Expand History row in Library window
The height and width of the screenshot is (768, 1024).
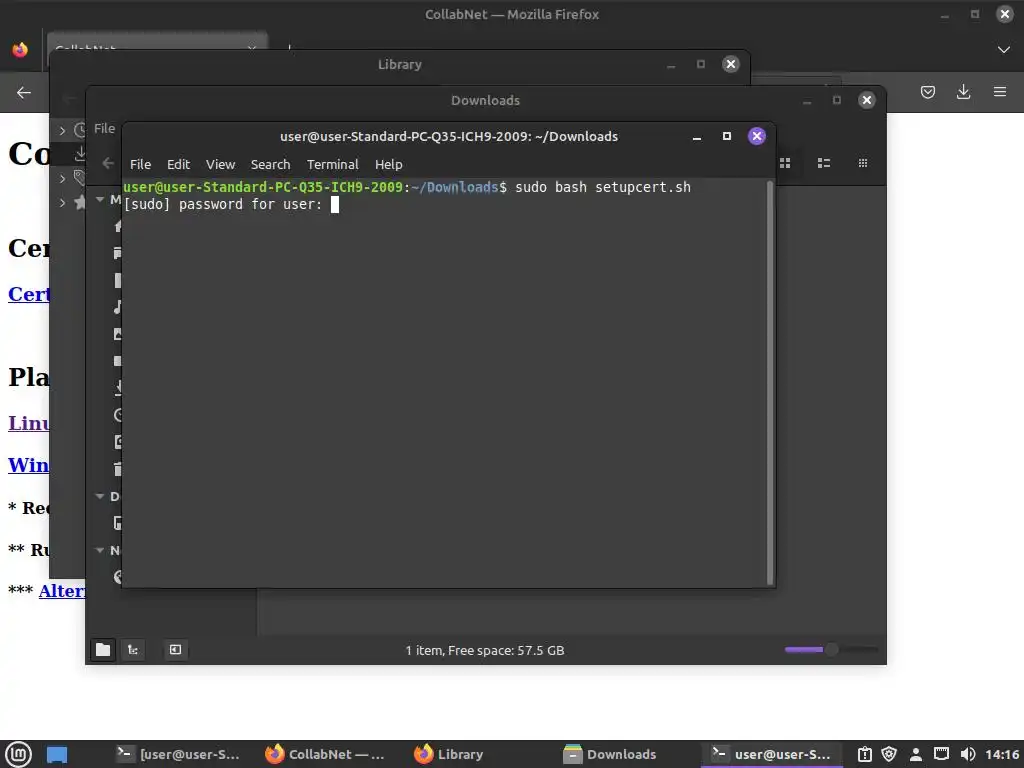[62, 130]
